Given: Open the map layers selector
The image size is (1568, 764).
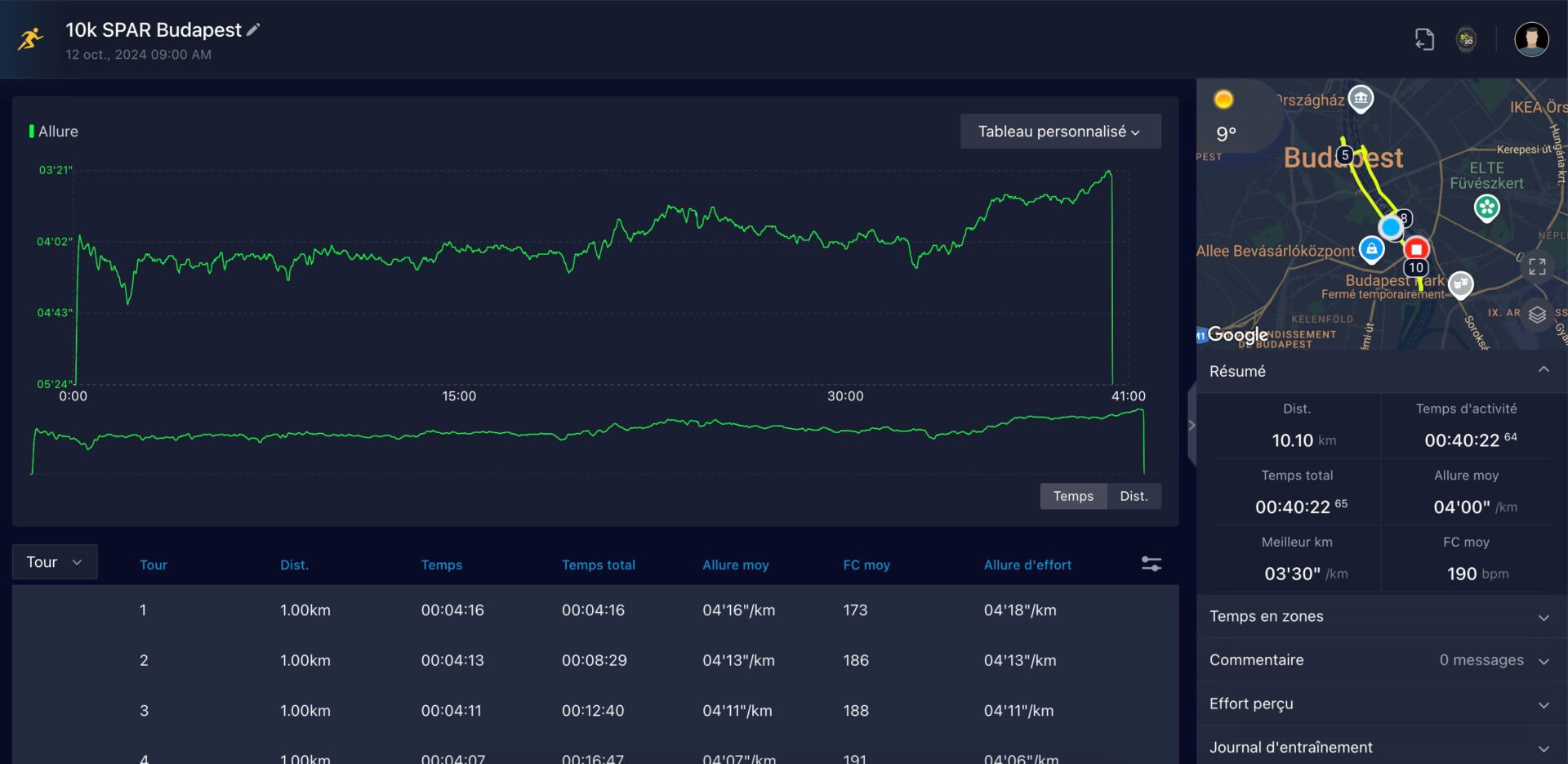Looking at the screenshot, I should click(1537, 315).
